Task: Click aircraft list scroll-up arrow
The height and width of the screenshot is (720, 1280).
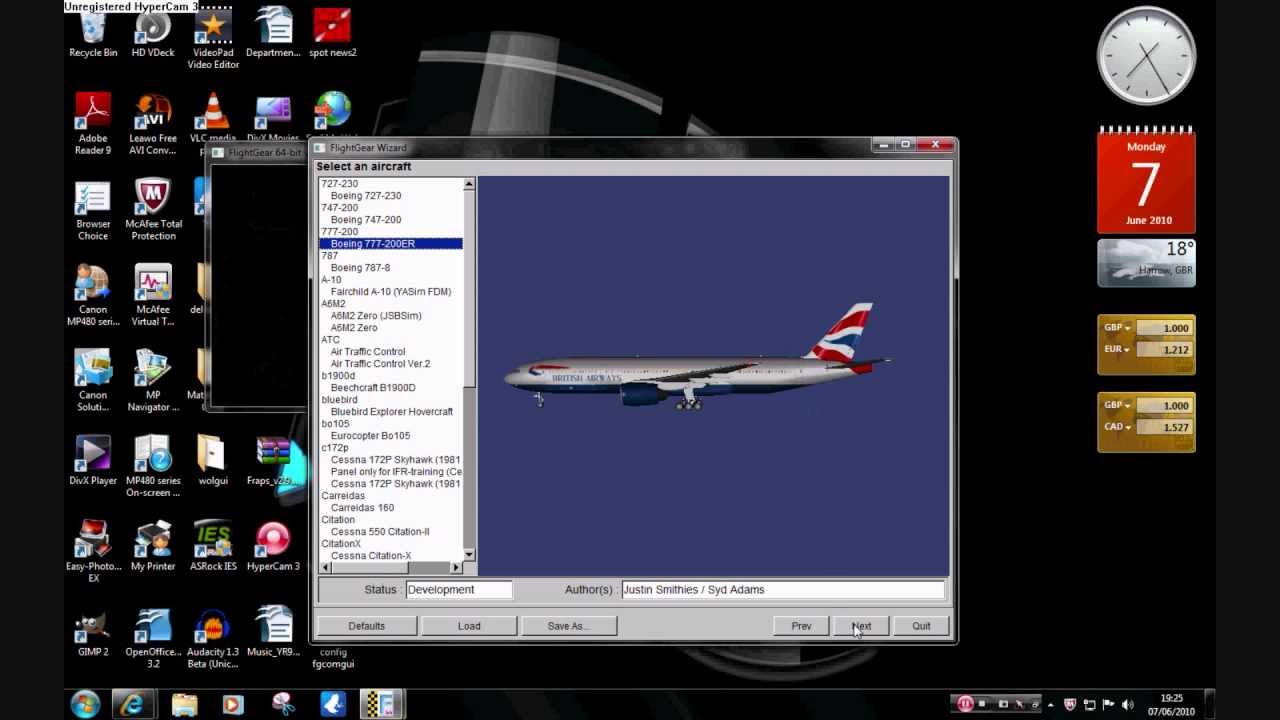Action: click(x=469, y=184)
